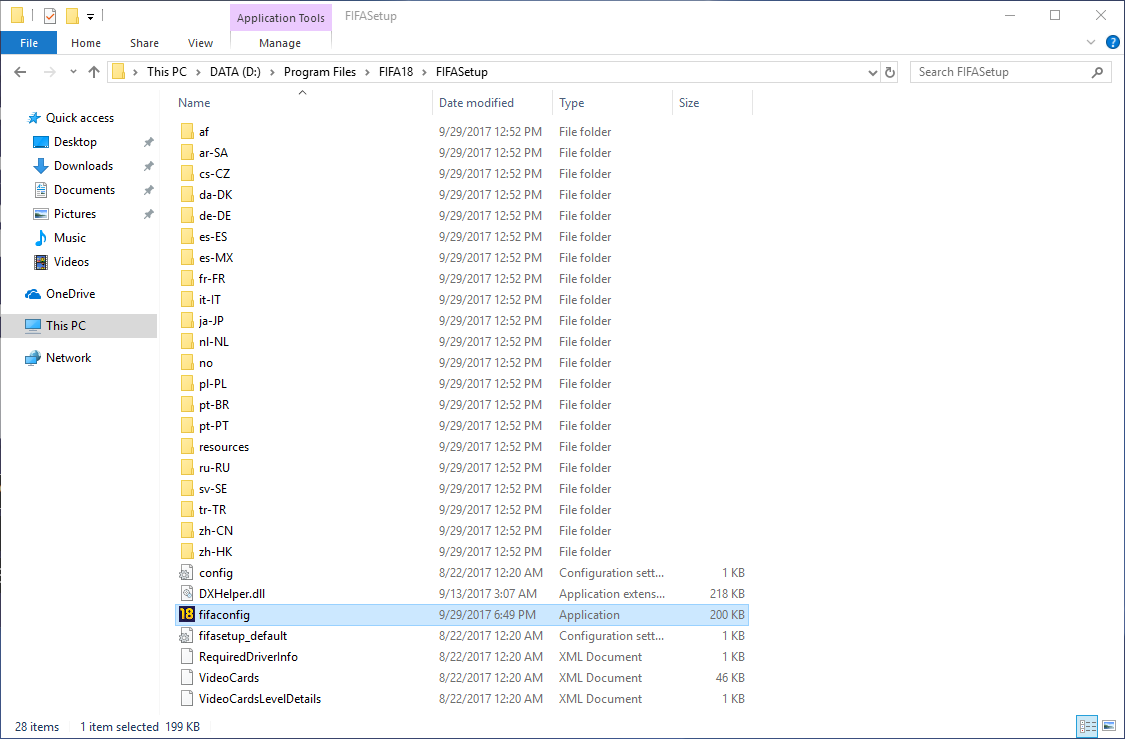Select the ru-RU folder name
This screenshot has width=1125, height=739.
point(214,467)
